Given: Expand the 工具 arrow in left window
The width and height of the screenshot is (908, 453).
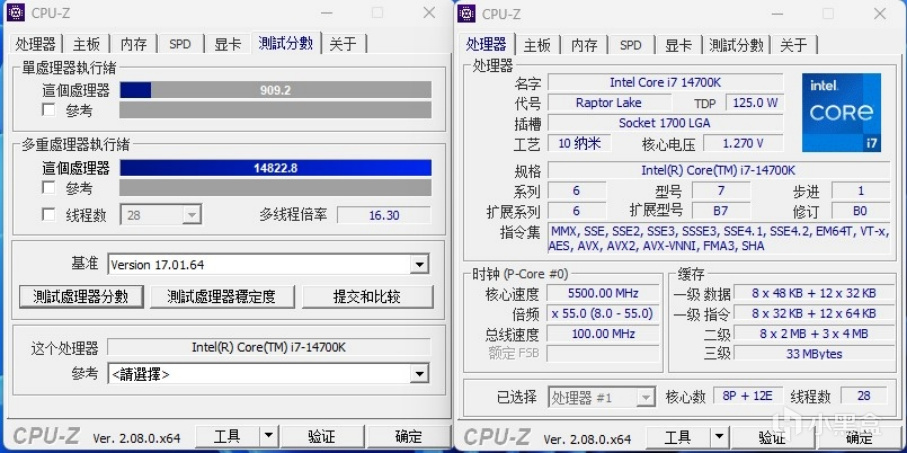Looking at the screenshot, I should 268,436.
